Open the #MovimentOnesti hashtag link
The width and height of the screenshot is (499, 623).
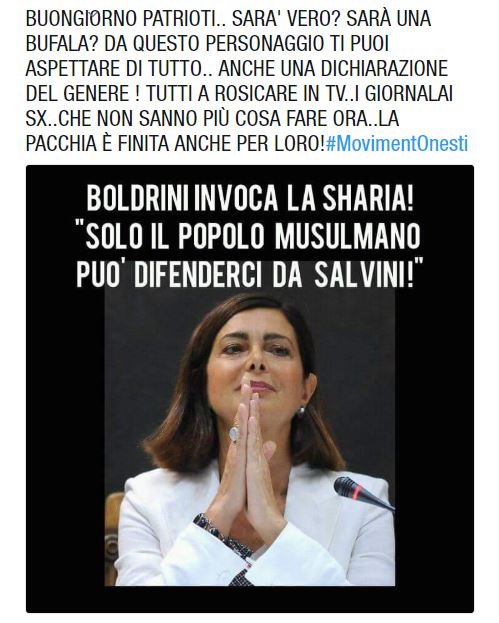tap(396, 144)
